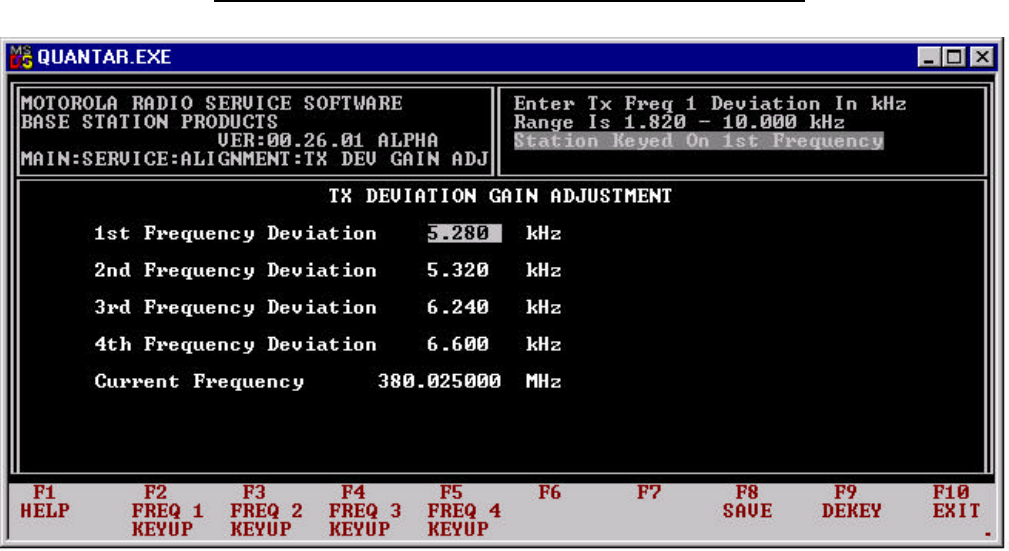
Task: Choose F4 FREQ 3 KEYUP
Action: click(365, 511)
